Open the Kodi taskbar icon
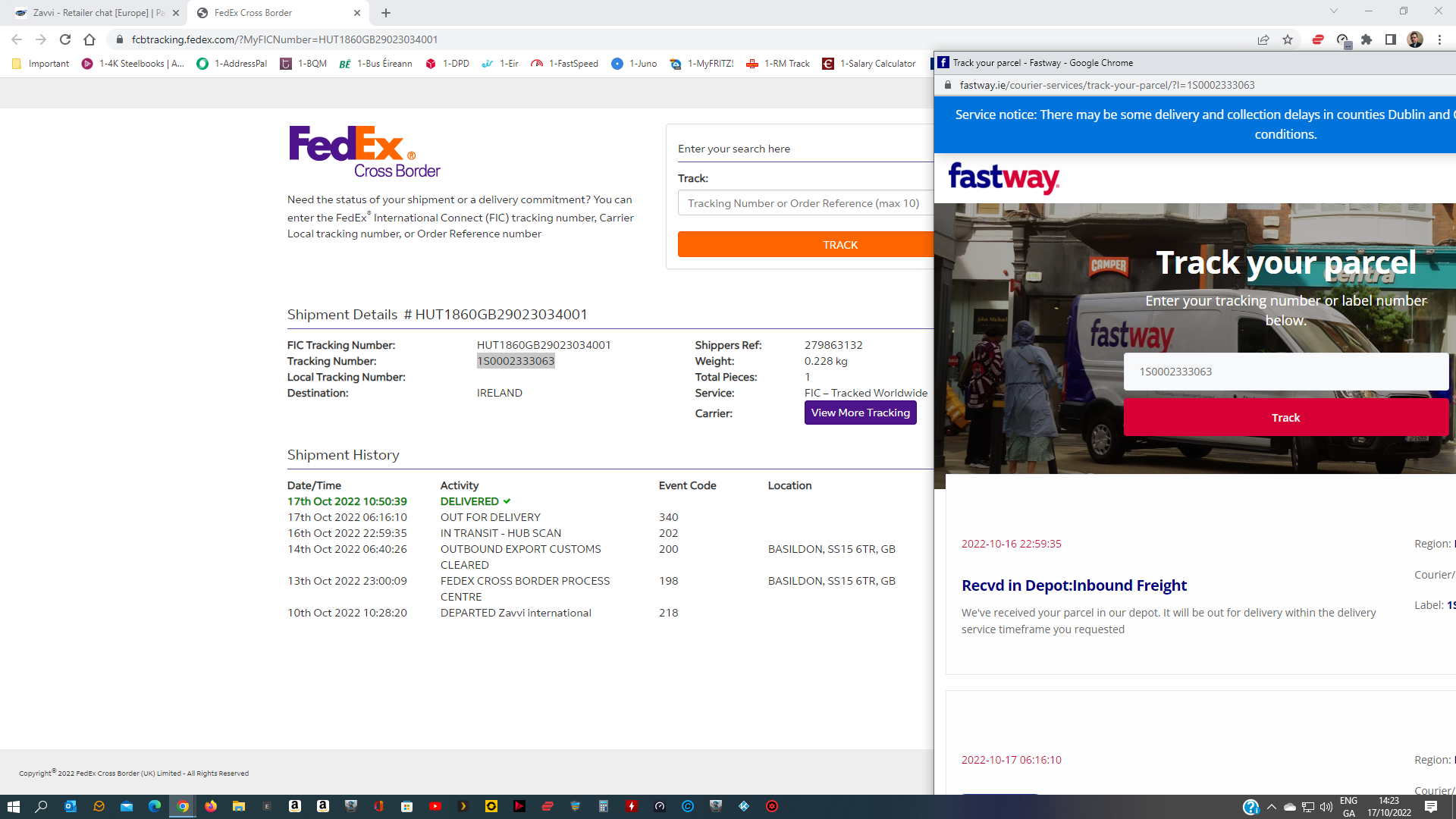 (744, 806)
